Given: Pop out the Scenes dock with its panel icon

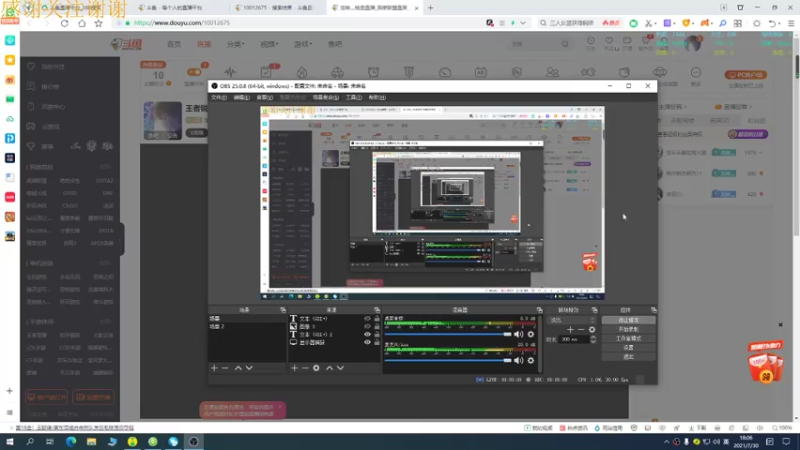Looking at the screenshot, I should pos(283,310).
